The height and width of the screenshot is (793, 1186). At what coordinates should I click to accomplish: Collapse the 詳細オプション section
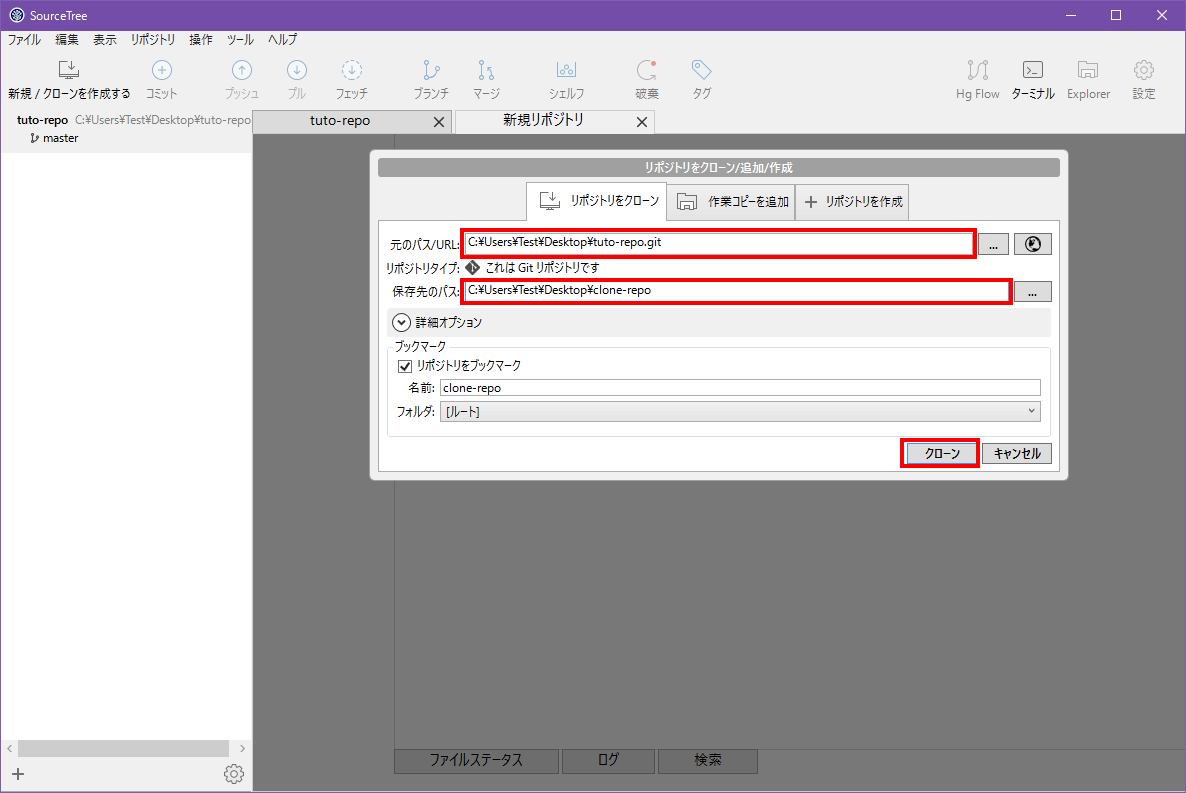[x=401, y=322]
